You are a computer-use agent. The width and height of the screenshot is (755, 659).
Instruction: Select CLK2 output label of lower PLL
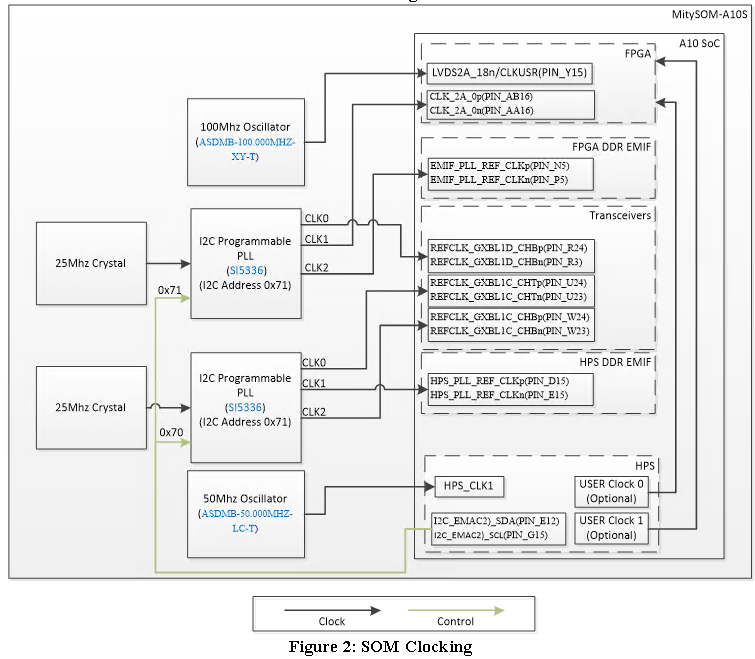(314, 413)
